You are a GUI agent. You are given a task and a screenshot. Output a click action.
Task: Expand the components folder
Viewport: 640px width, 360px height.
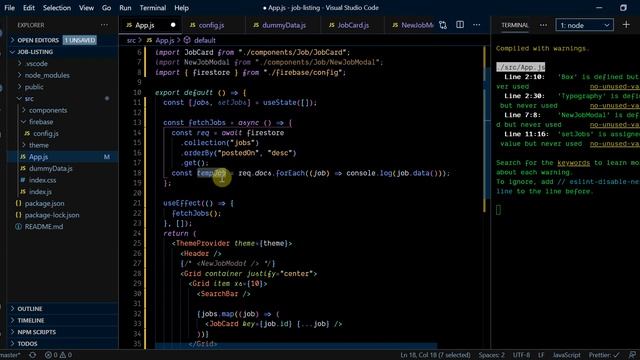tap(48, 110)
